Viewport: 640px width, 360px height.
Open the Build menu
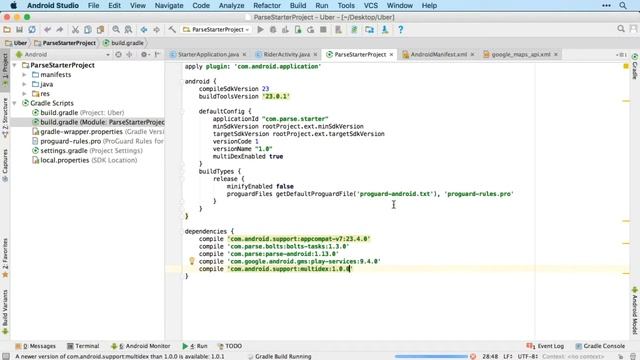298,5
